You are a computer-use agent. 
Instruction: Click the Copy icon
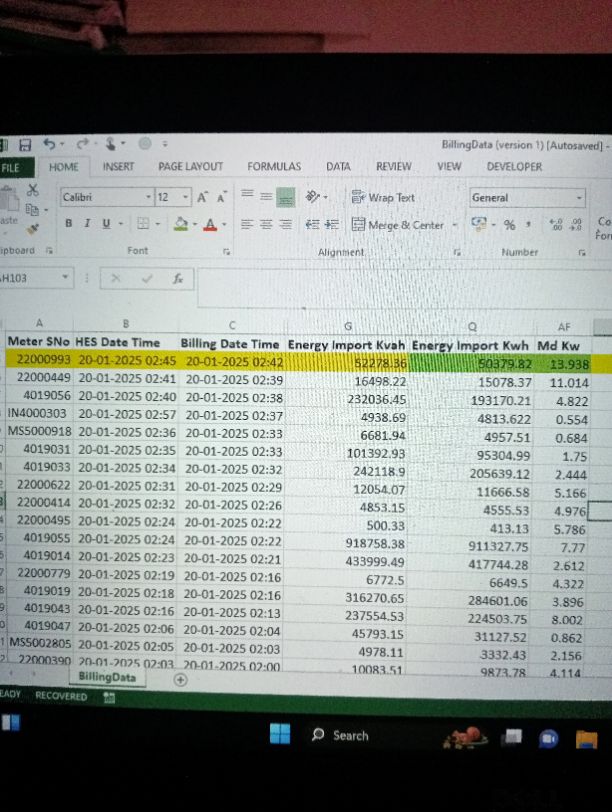coord(32,209)
